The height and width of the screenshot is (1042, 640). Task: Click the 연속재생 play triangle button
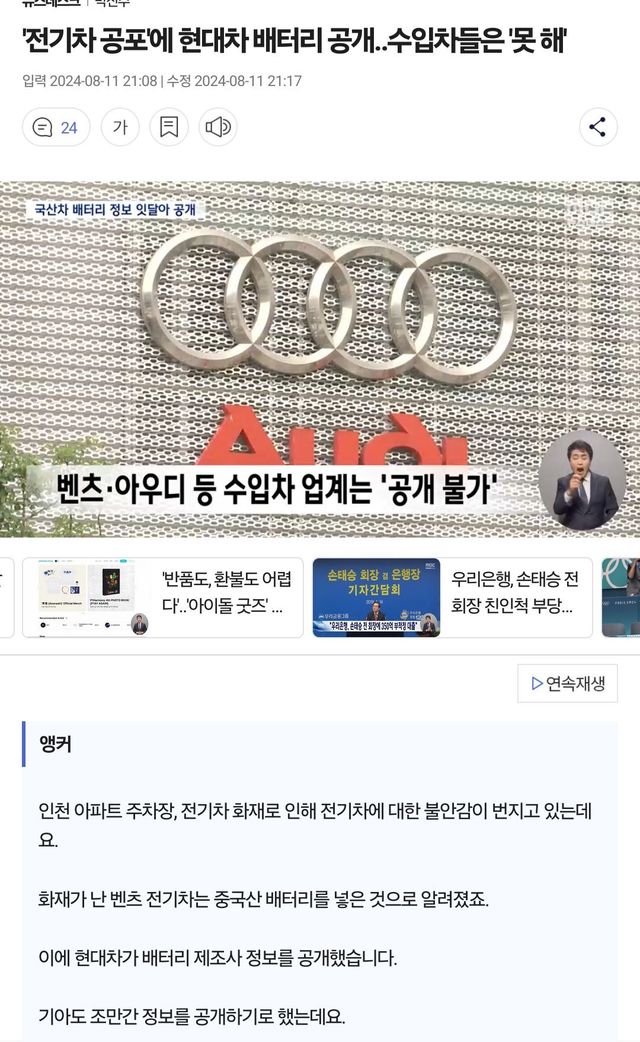[568, 683]
